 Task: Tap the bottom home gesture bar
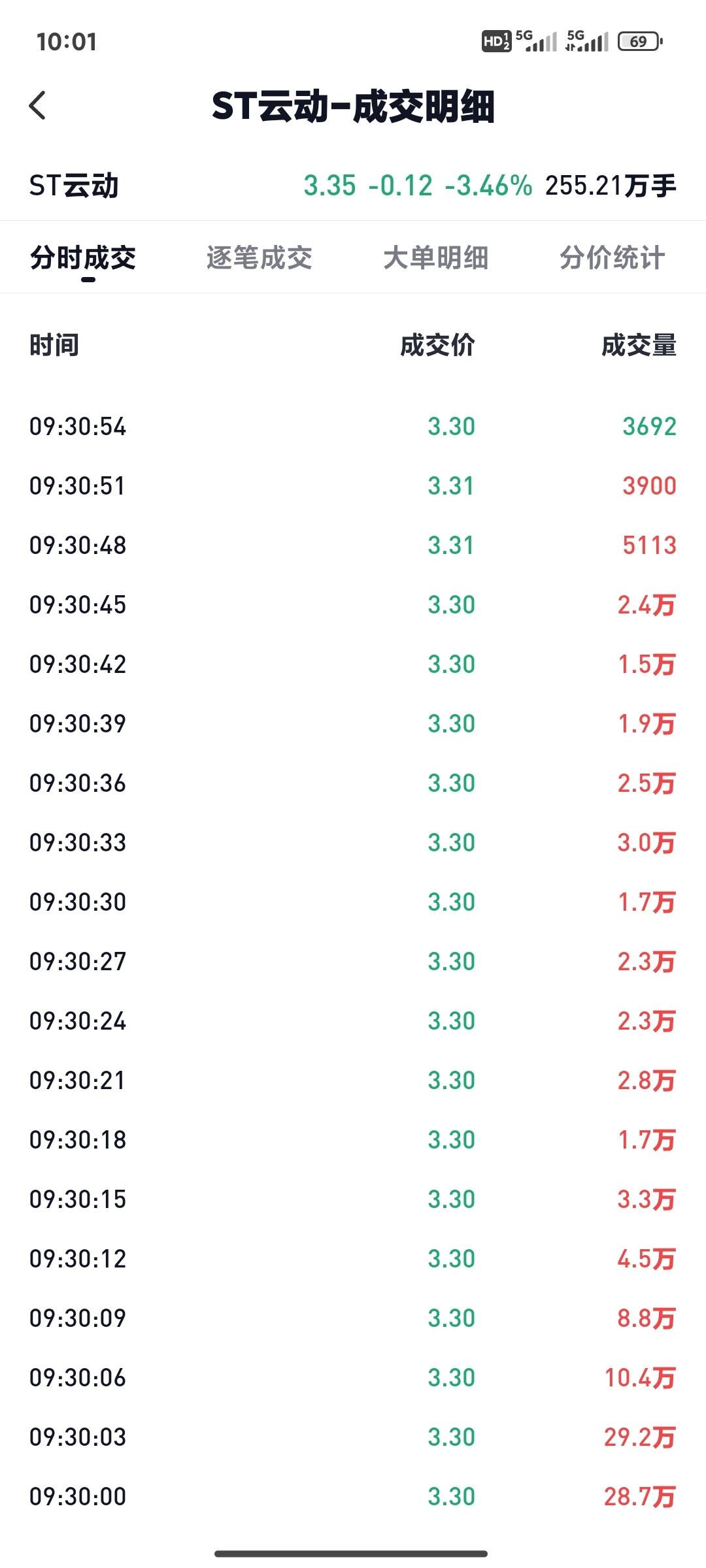351,1554
